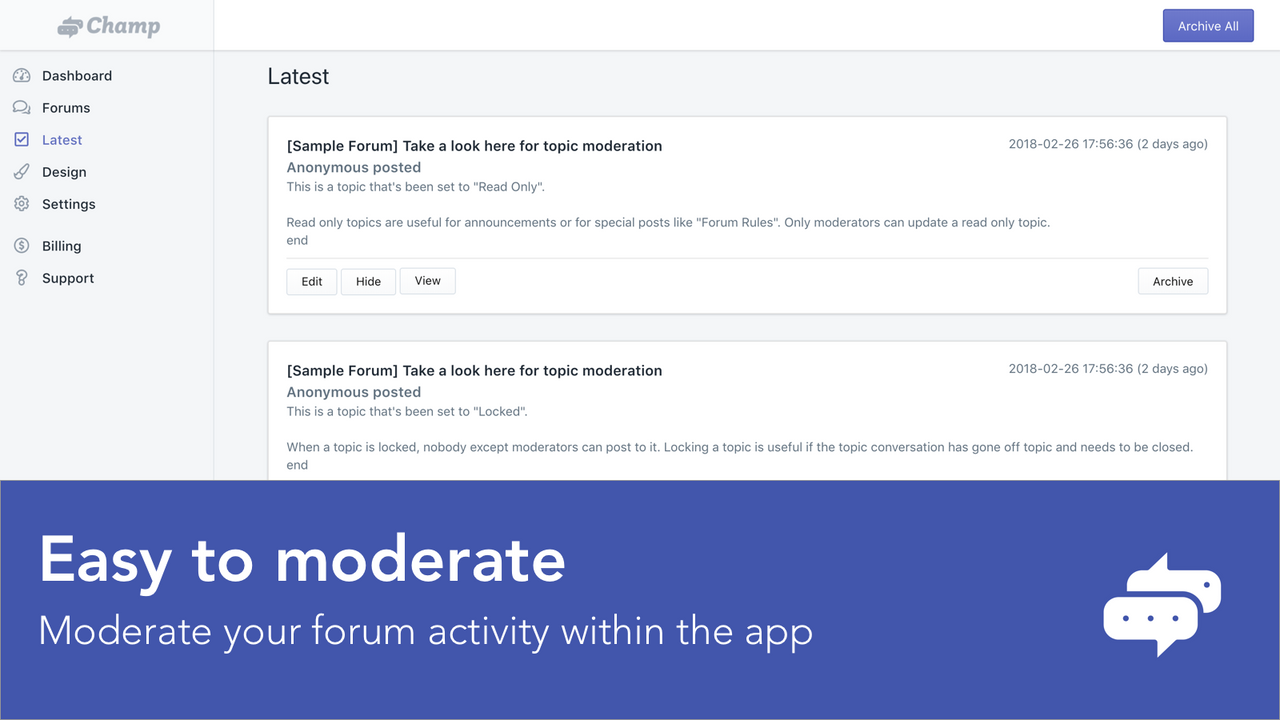This screenshot has height=720, width=1280.
Task: Click the Dashboard cloud icon
Action: point(21,75)
